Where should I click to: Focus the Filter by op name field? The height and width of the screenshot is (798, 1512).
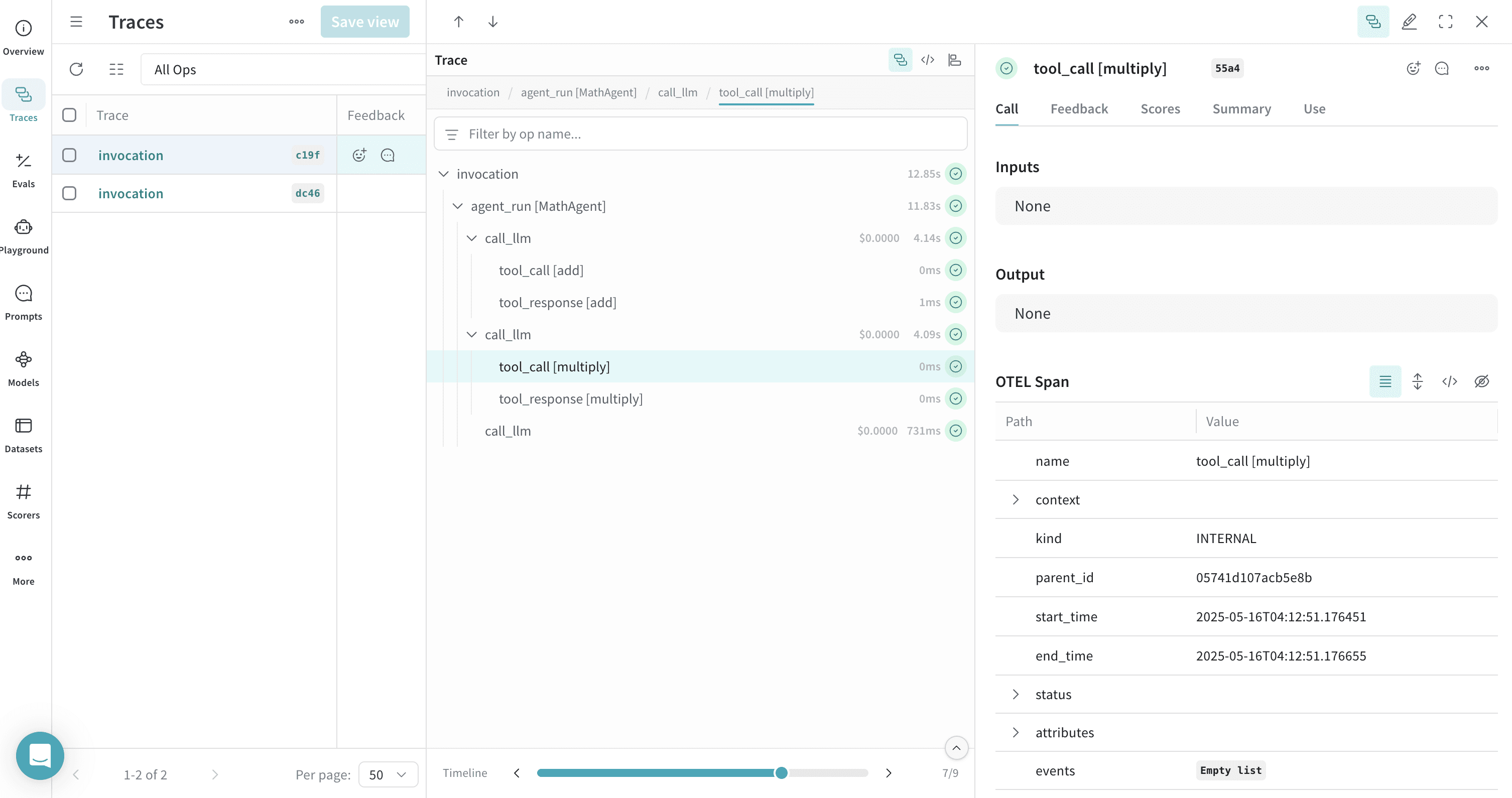700,134
